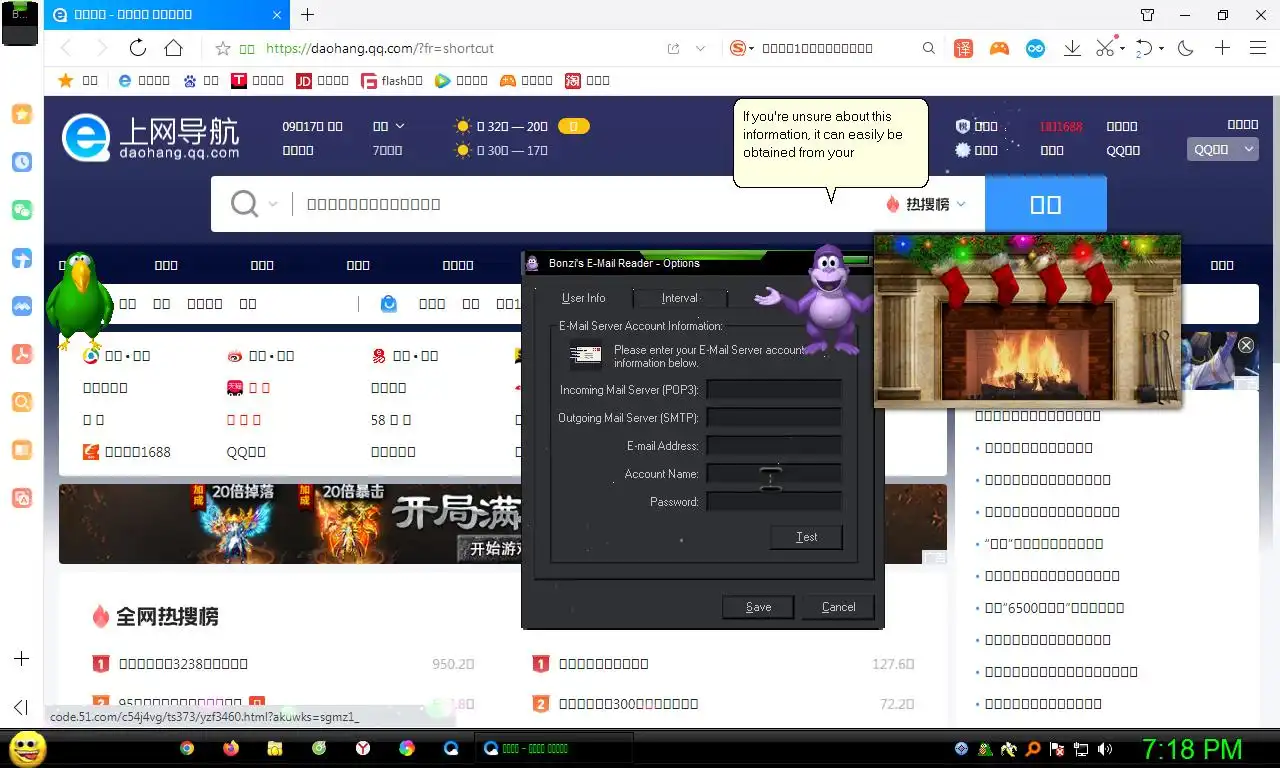
Task: Open the taskbar volume speaker icon
Action: (1104, 748)
